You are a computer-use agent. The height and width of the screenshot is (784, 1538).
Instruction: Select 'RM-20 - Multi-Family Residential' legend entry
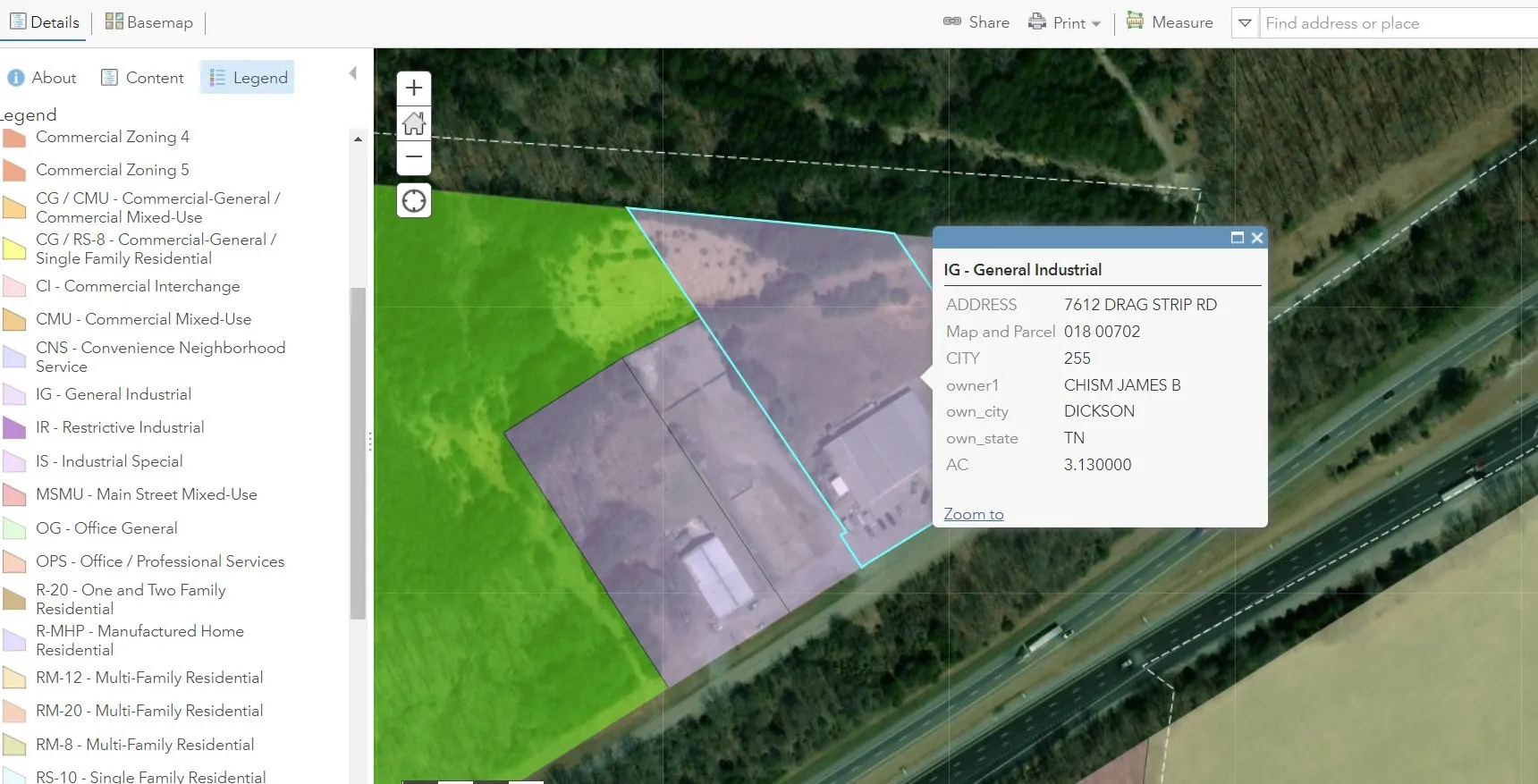[149, 711]
